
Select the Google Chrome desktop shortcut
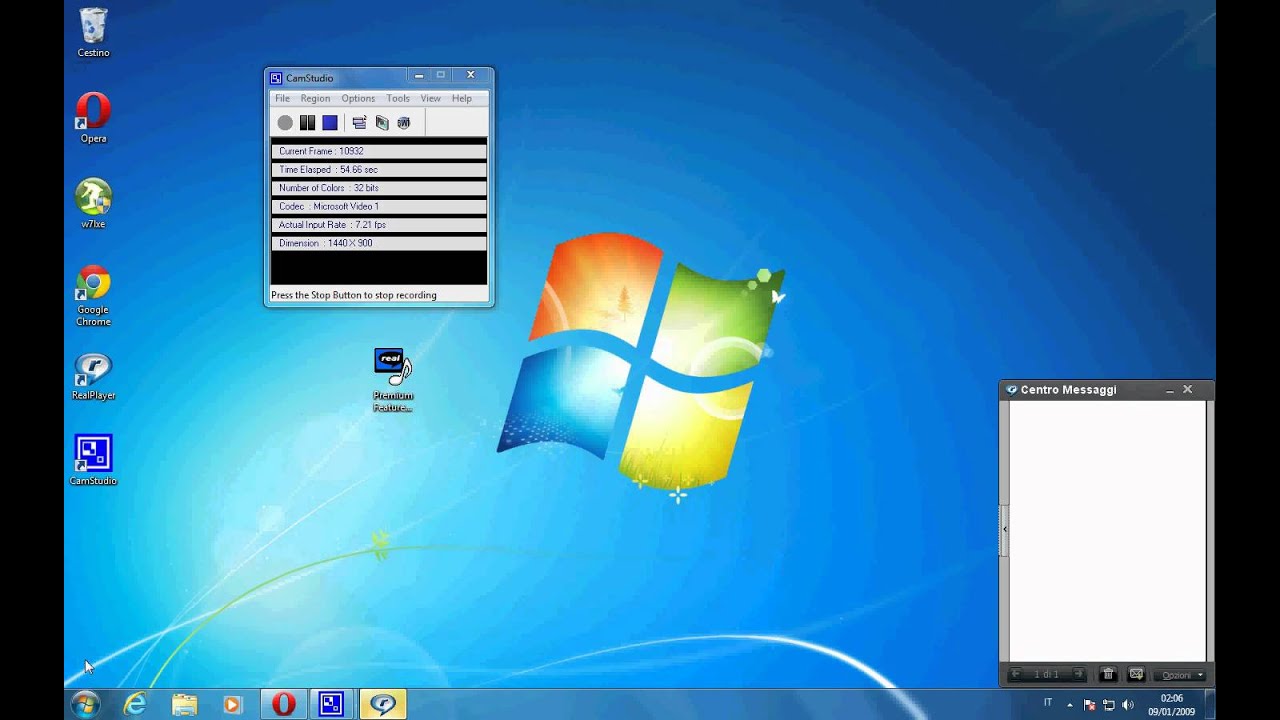point(93,296)
